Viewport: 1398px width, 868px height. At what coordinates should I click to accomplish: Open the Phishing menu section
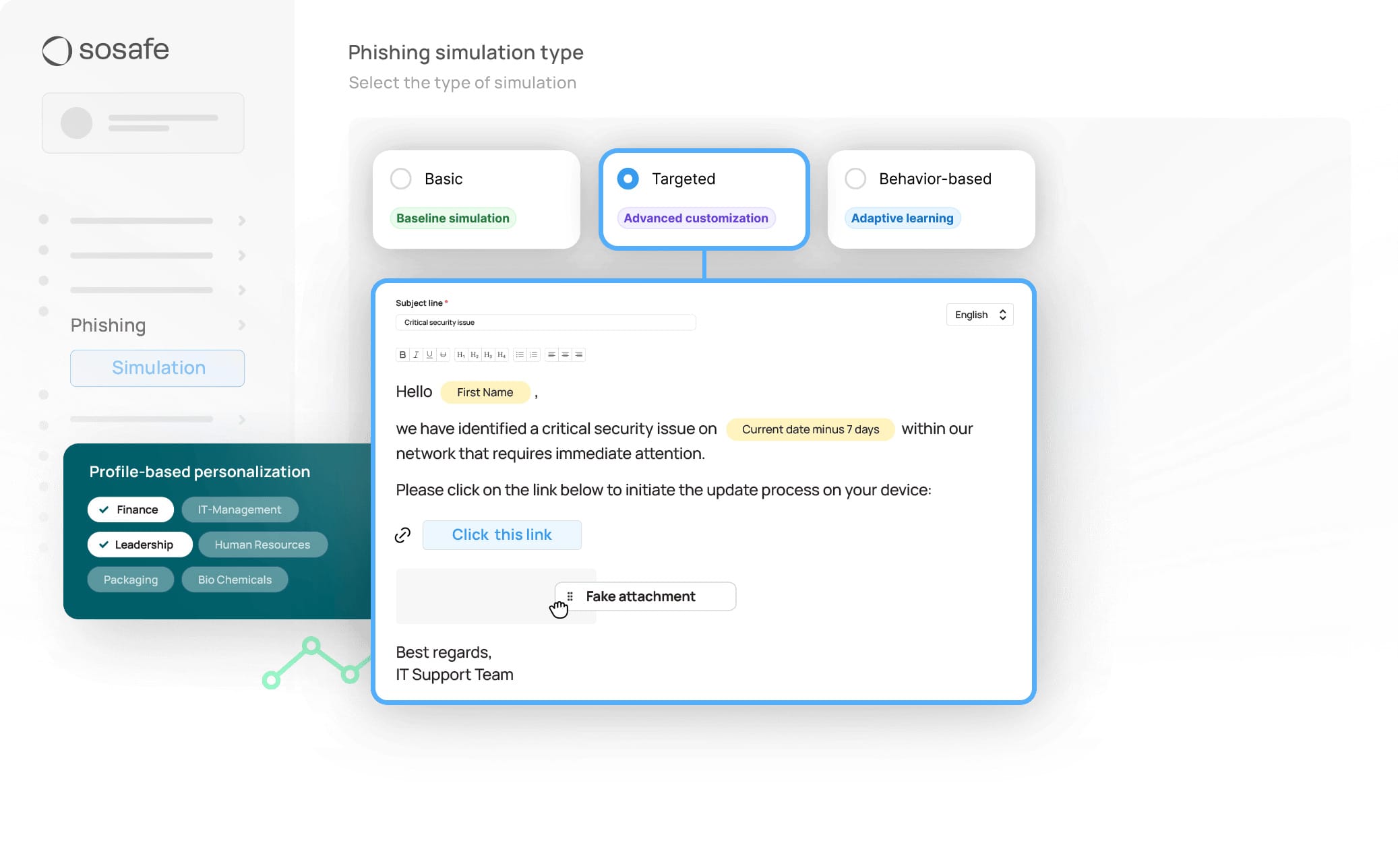click(108, 325)
